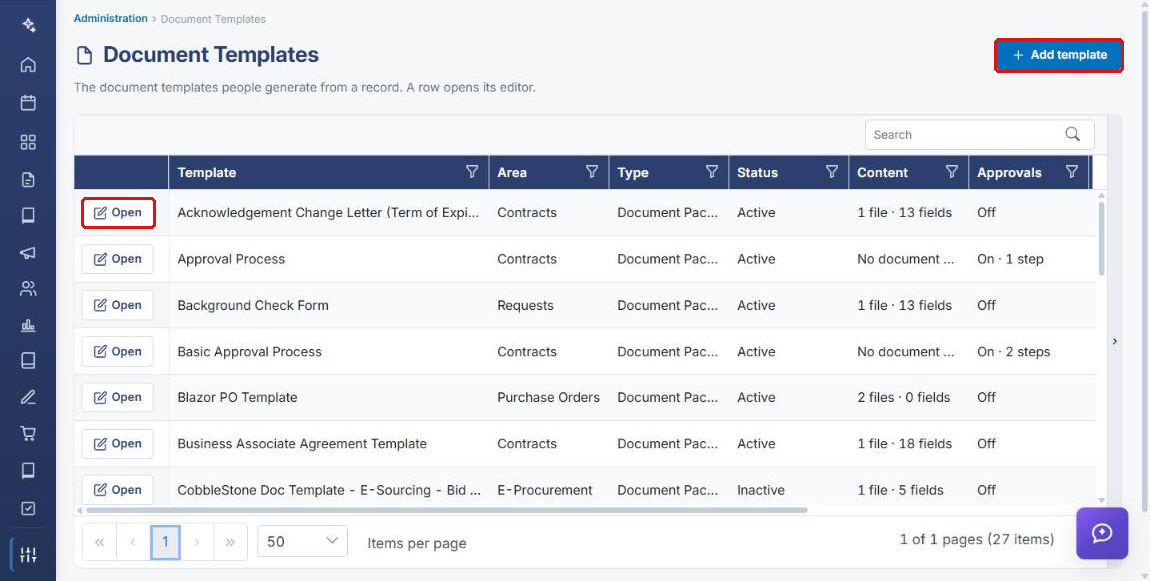This screenshot has width=1150, height=581.
Task: Open the Acknowledgement Change Letter template
Action: tap(117, 213)
